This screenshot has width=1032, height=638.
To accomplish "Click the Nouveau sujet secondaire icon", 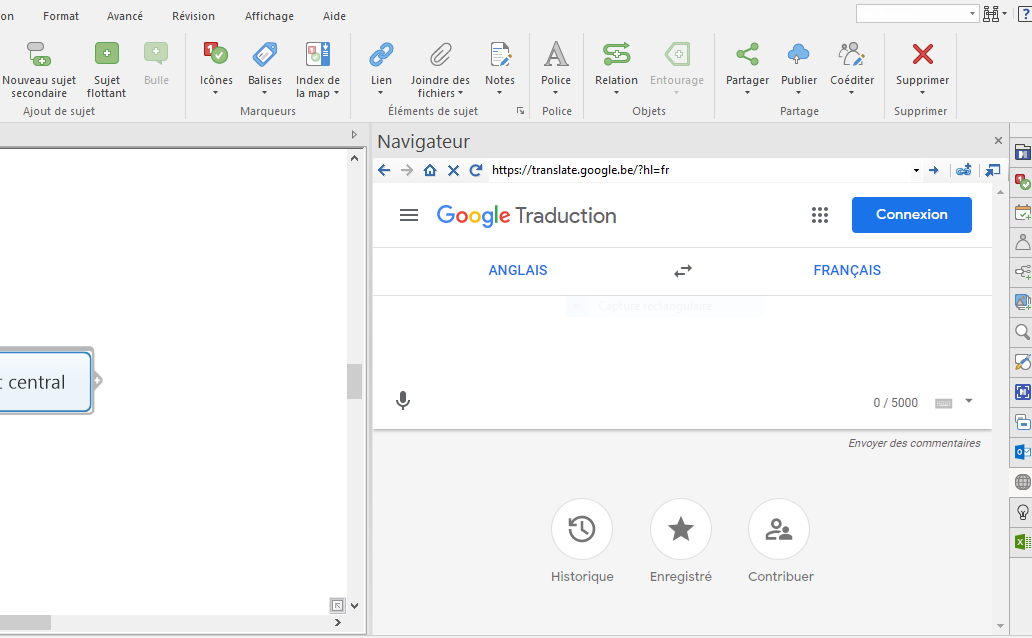I will click(38, 54).
